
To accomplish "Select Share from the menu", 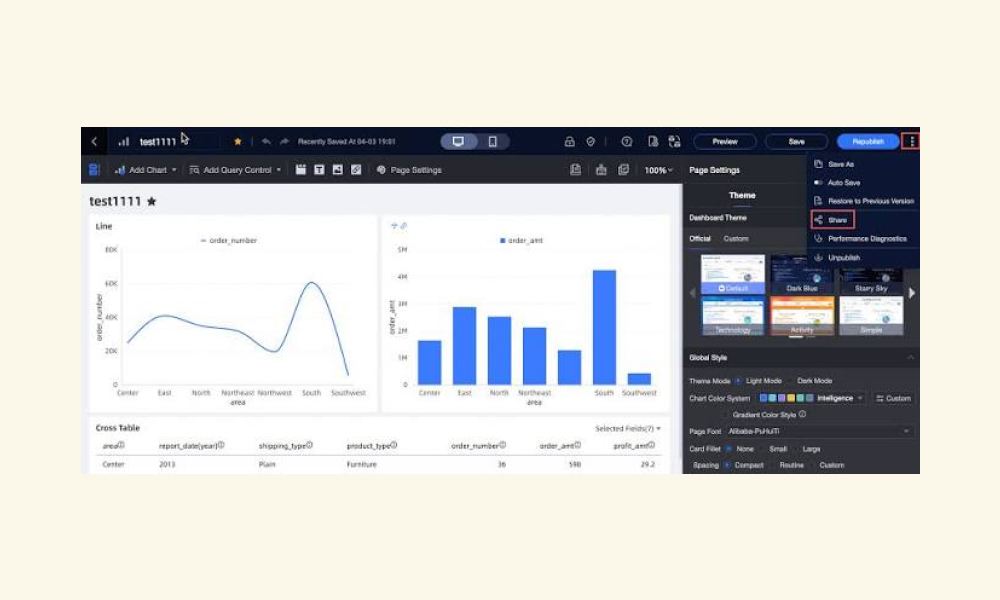I will pos(833,220).
